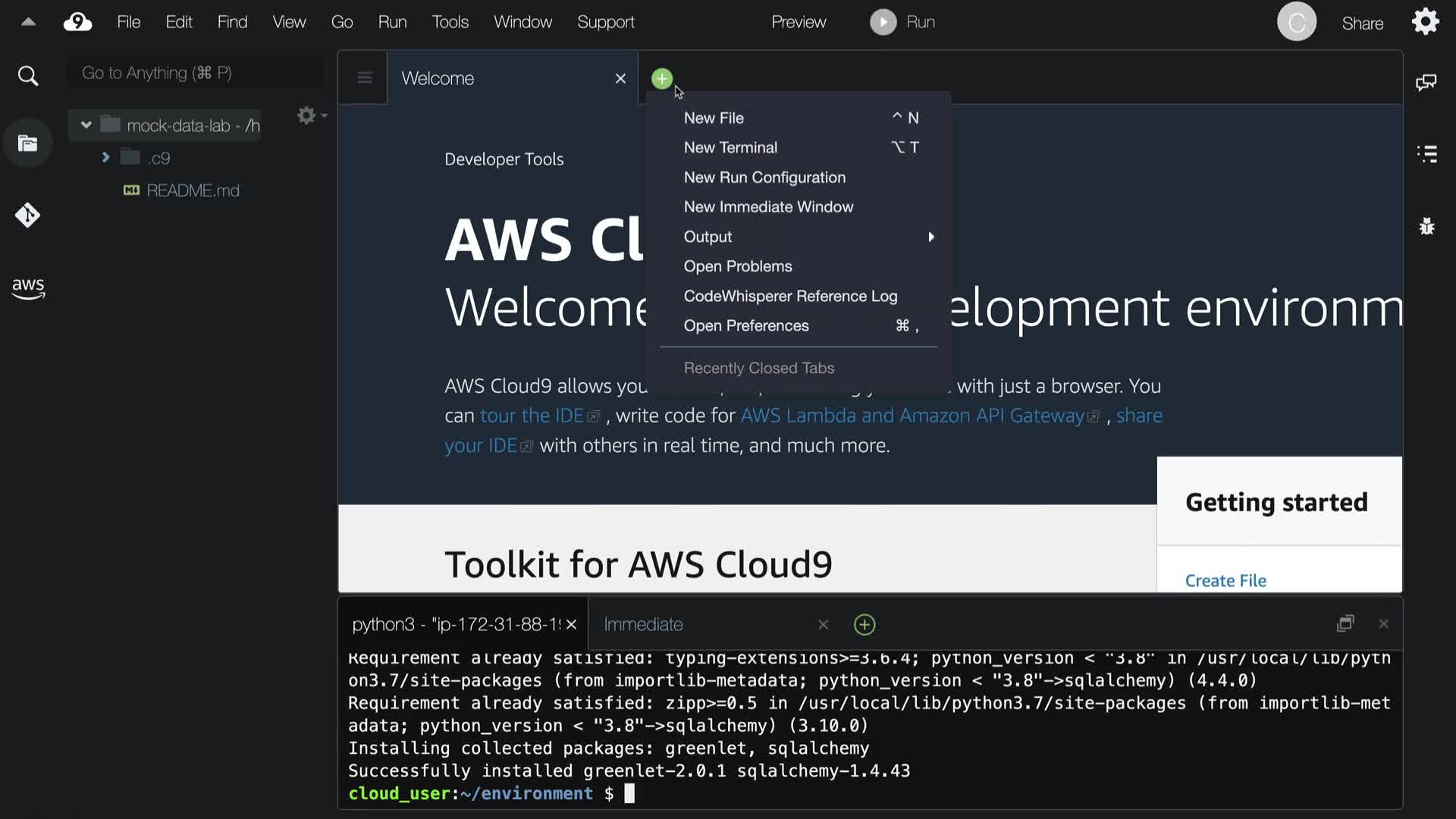The width and height of the screenshot is (1456, 819).
Task: Click the Cloud9 logo icon
Action: (77, 22)
